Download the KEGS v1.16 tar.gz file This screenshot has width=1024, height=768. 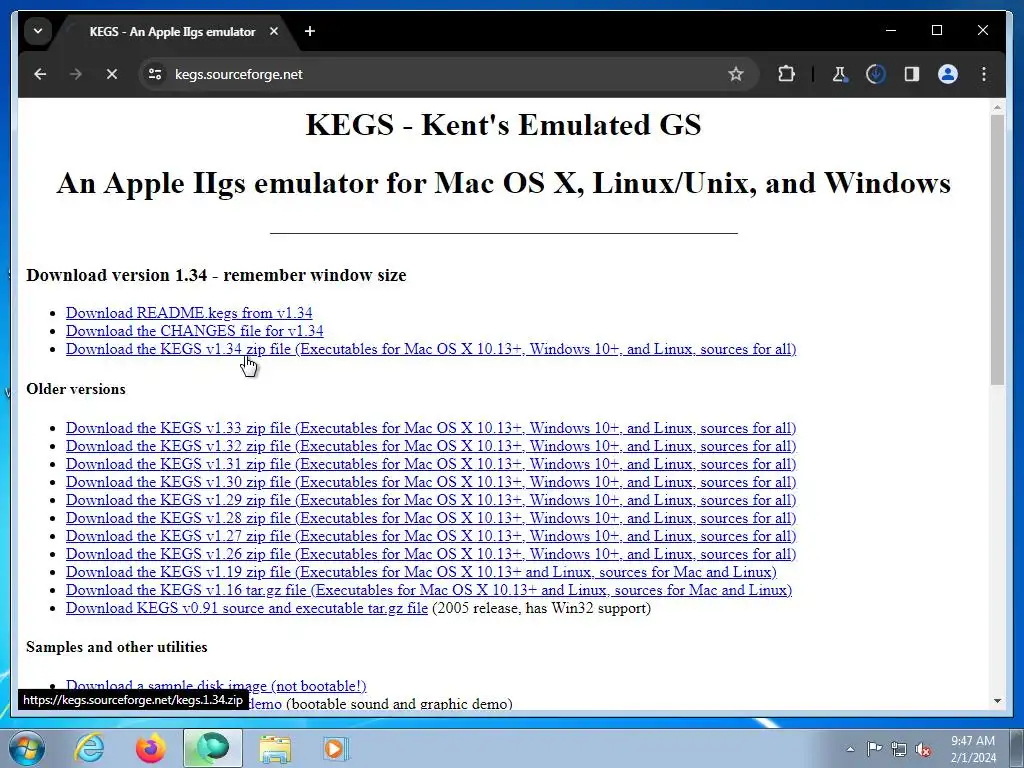point(428,590)
